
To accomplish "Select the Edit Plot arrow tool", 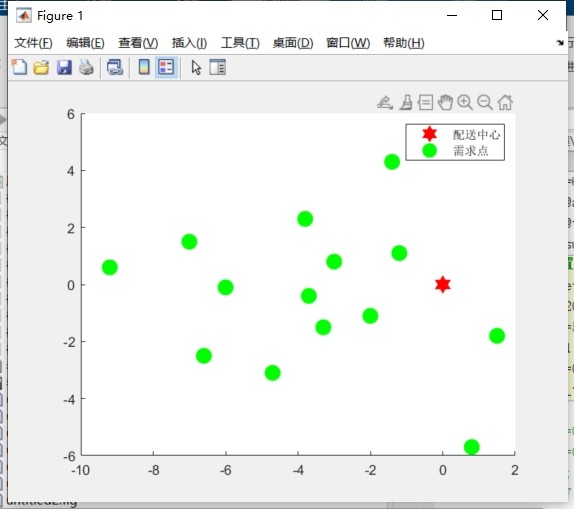I will [196, 68].
